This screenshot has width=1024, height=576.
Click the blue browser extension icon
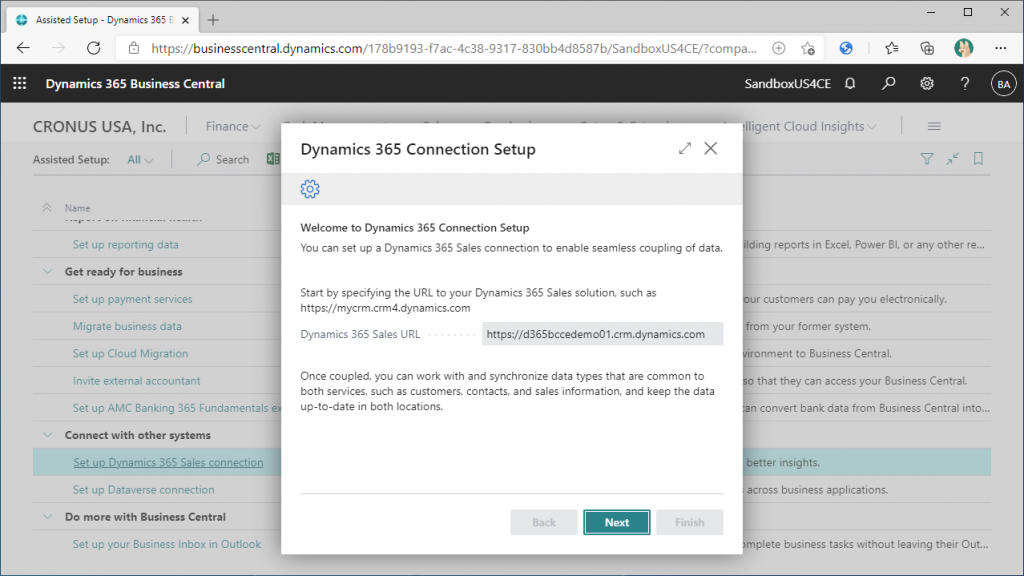tap(846, 48)
